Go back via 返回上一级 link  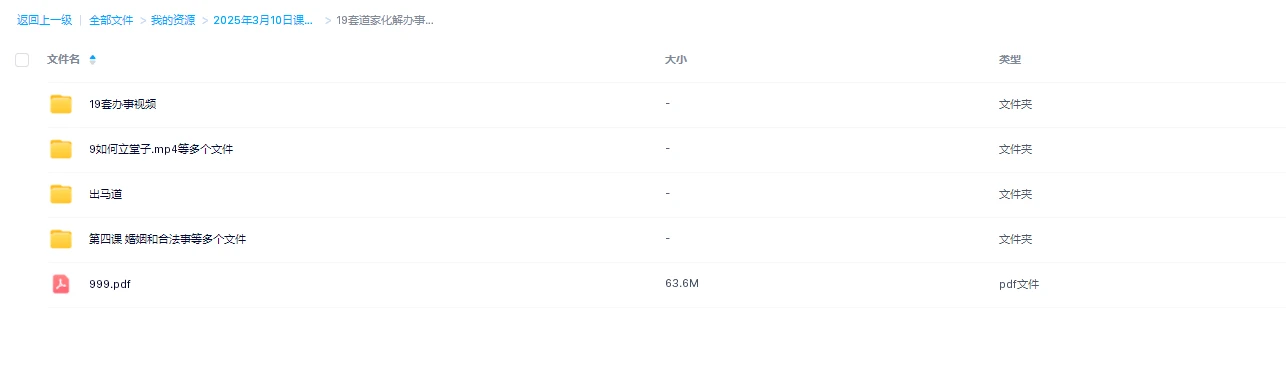click(x=44, y=20)
